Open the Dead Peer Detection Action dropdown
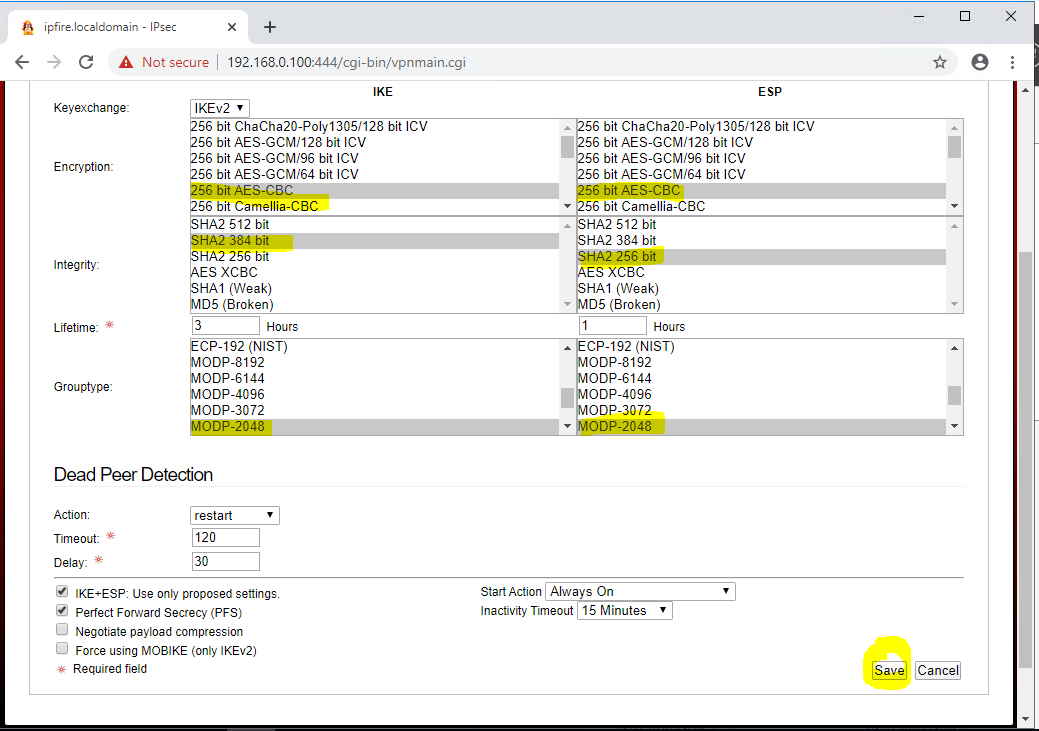The width and height of the screenshot is (1039, 731). 234,514
